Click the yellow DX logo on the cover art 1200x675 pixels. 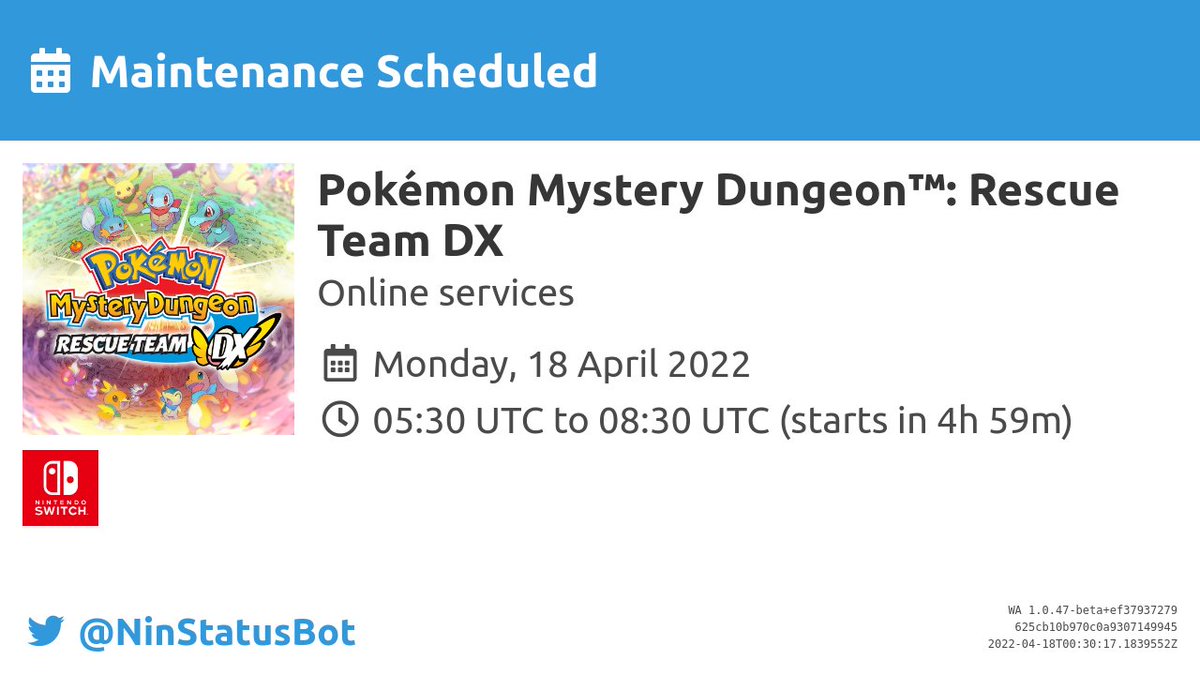click(240, 342)
